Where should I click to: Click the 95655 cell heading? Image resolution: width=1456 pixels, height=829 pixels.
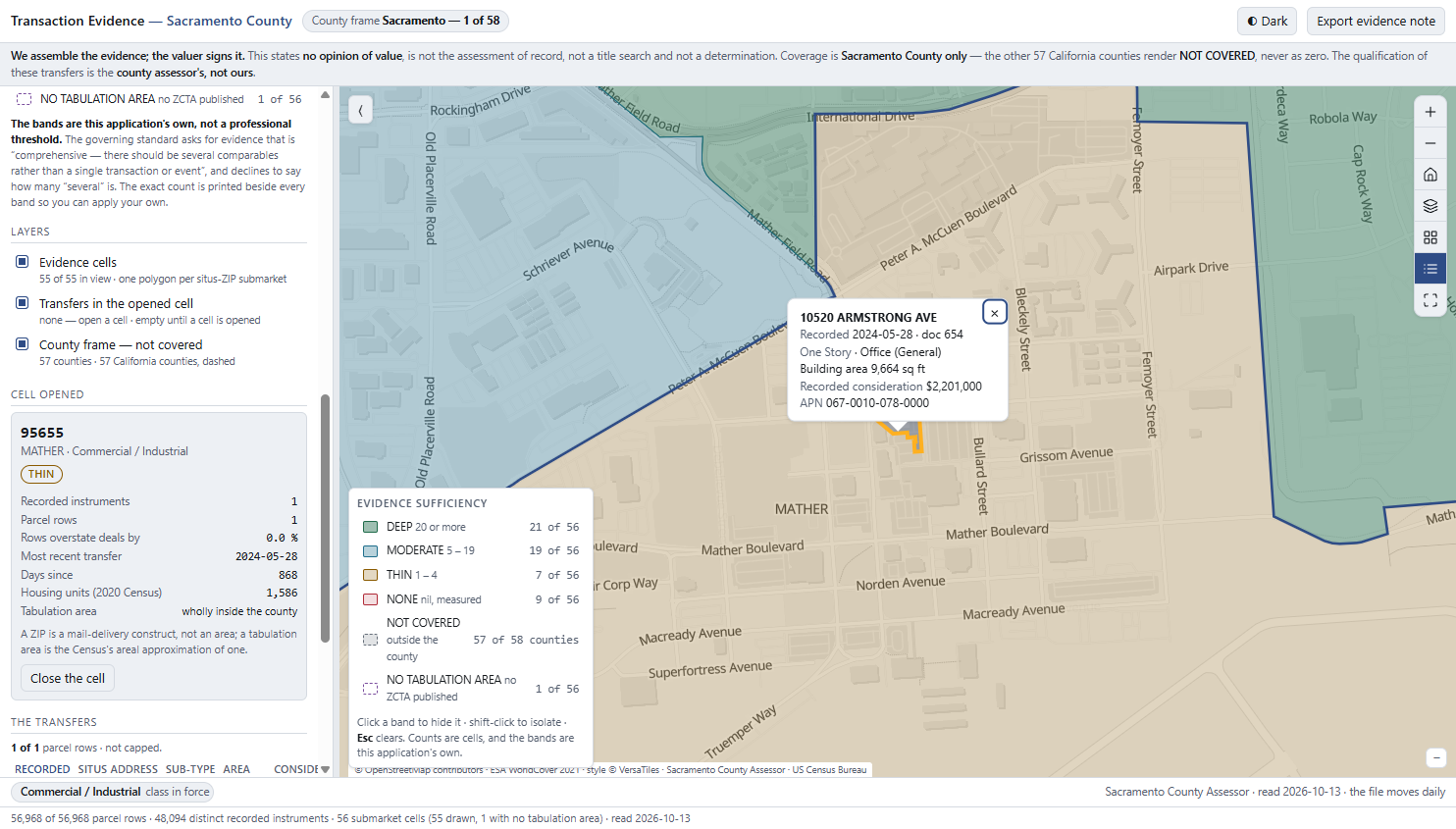pos(42,433)
